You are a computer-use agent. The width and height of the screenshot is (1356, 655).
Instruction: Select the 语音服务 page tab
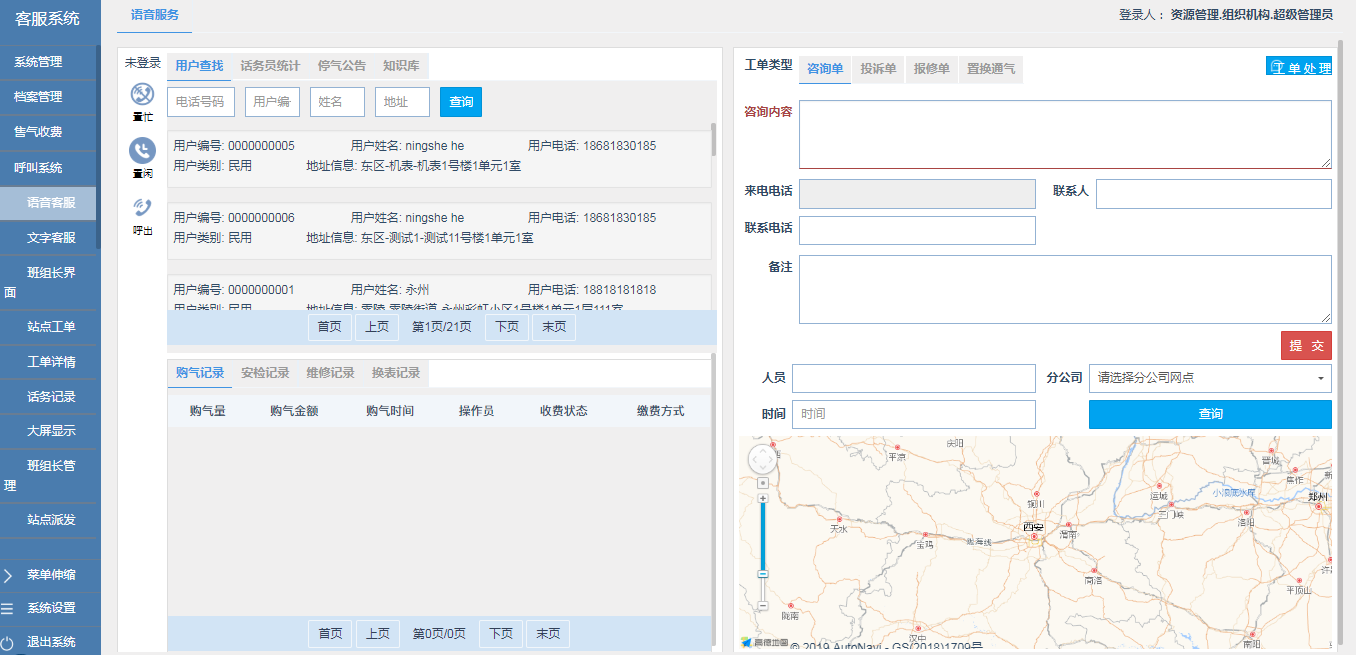point(154,16)
